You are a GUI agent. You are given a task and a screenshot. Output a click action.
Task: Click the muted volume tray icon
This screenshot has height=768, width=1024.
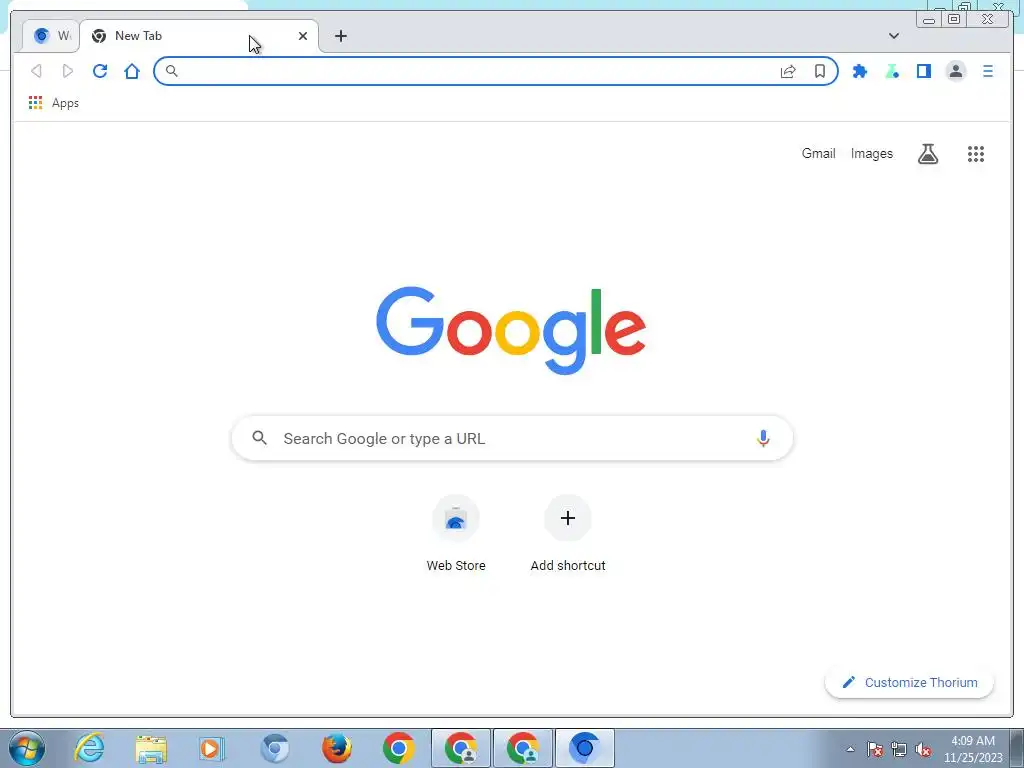[923, 749]
